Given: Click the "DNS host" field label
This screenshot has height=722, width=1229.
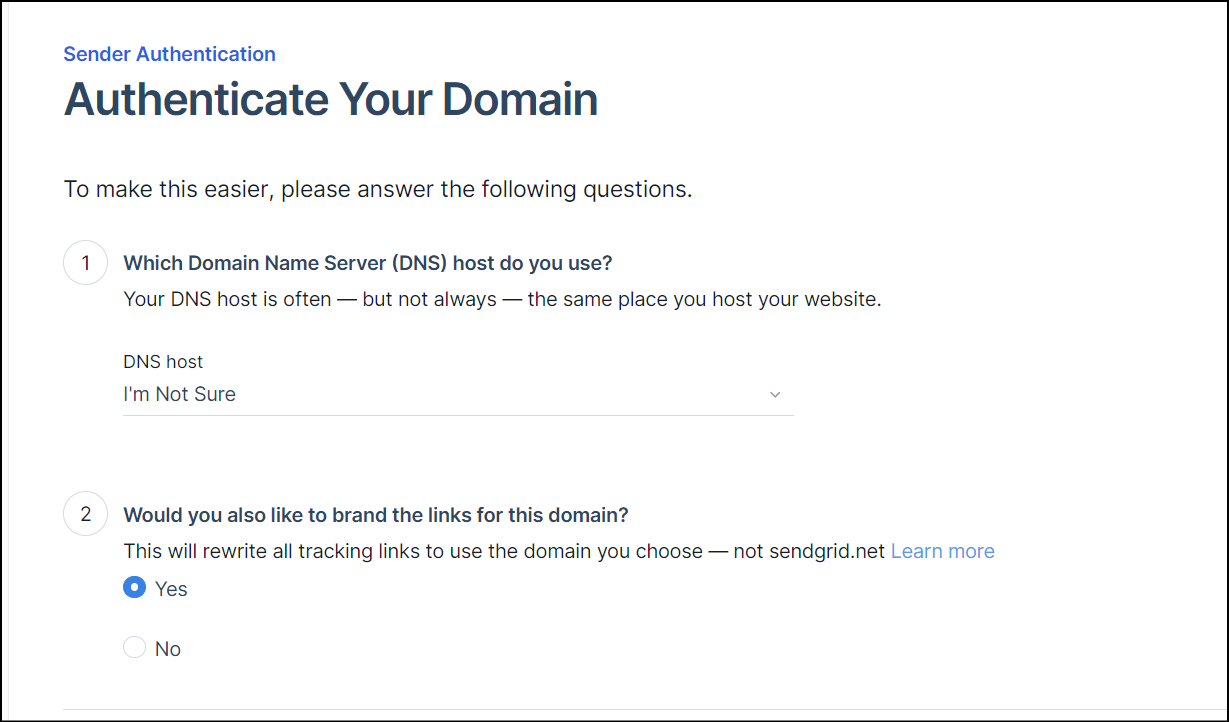Looking at the screenshot, I should point(163,362).
